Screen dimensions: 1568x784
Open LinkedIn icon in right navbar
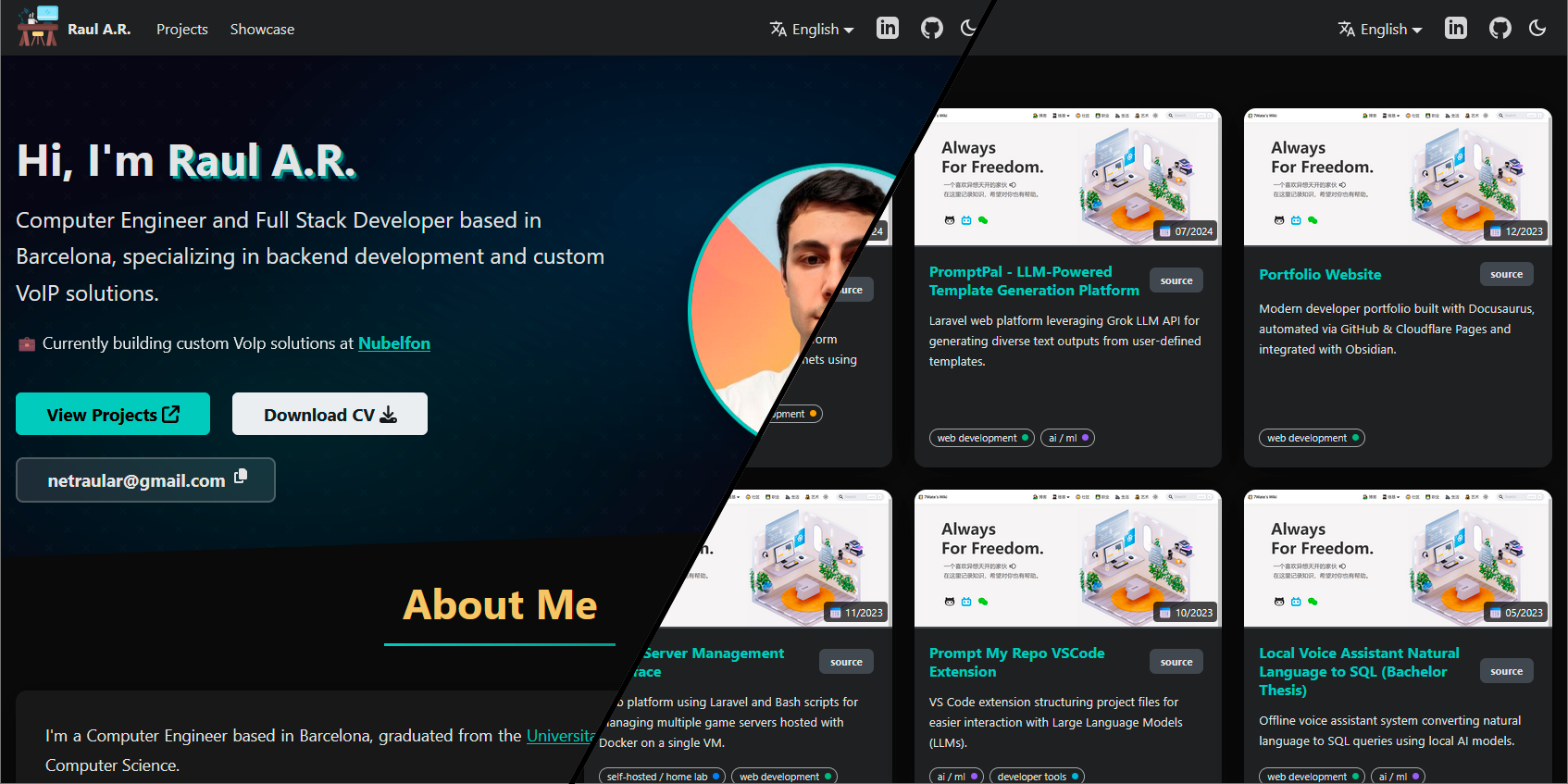1455,28
